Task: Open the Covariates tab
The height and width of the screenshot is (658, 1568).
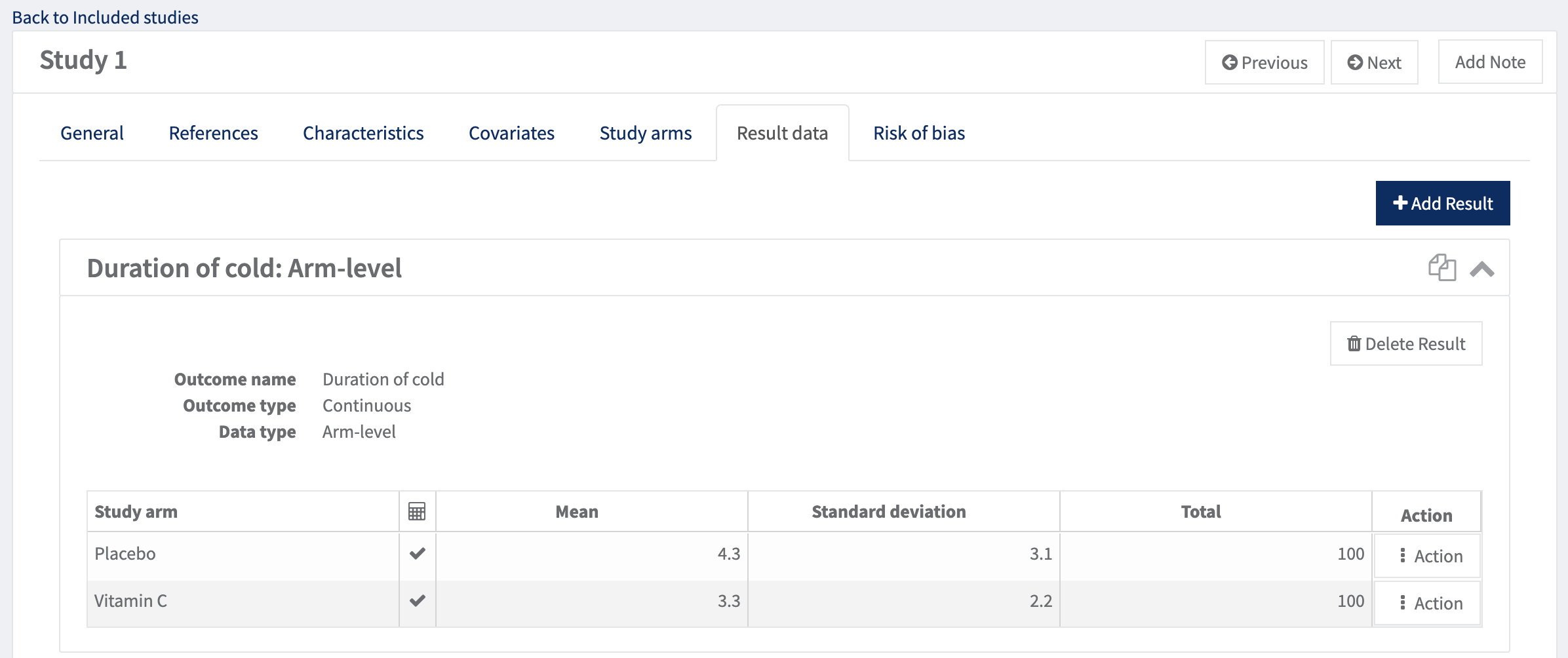Action: (511, 134)
